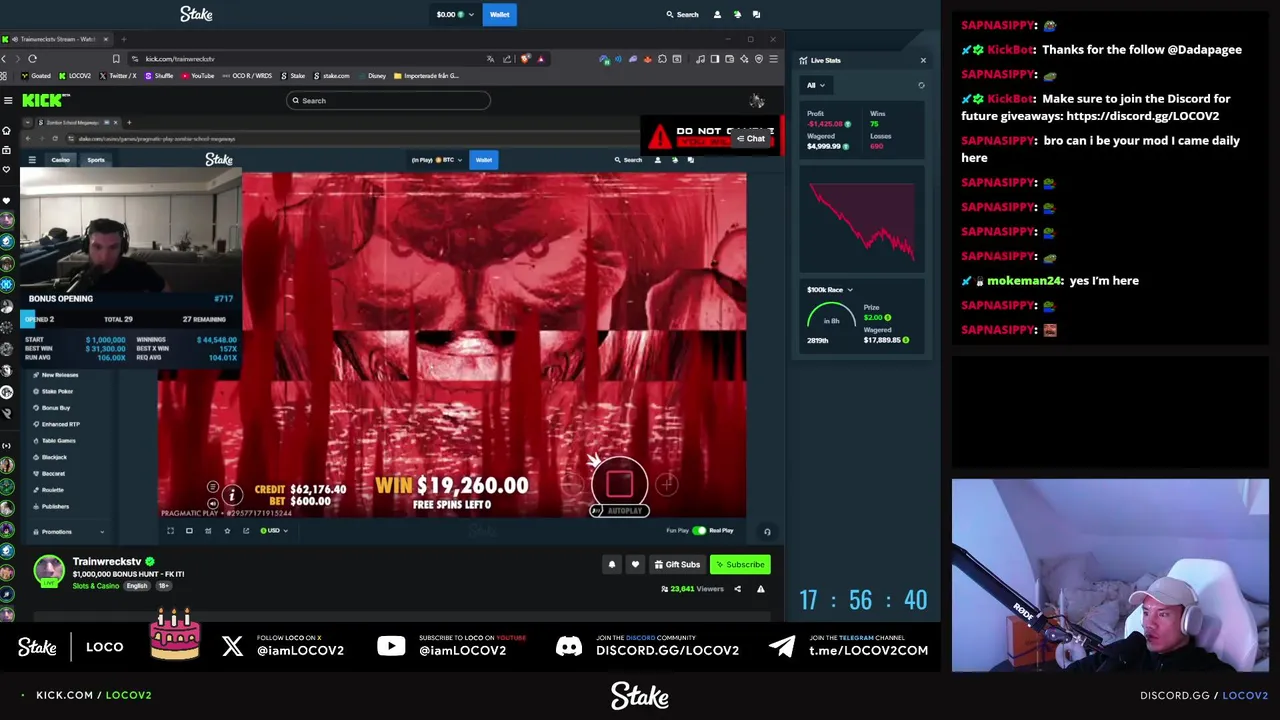Viewport: 1280px width, 720px height.
Task: Decrease bet with the minus button
Action: tap(571, 485)
